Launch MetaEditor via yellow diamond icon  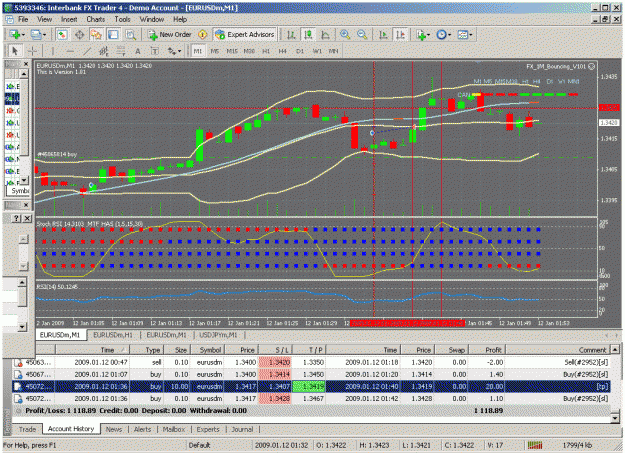tap(203, 35)
